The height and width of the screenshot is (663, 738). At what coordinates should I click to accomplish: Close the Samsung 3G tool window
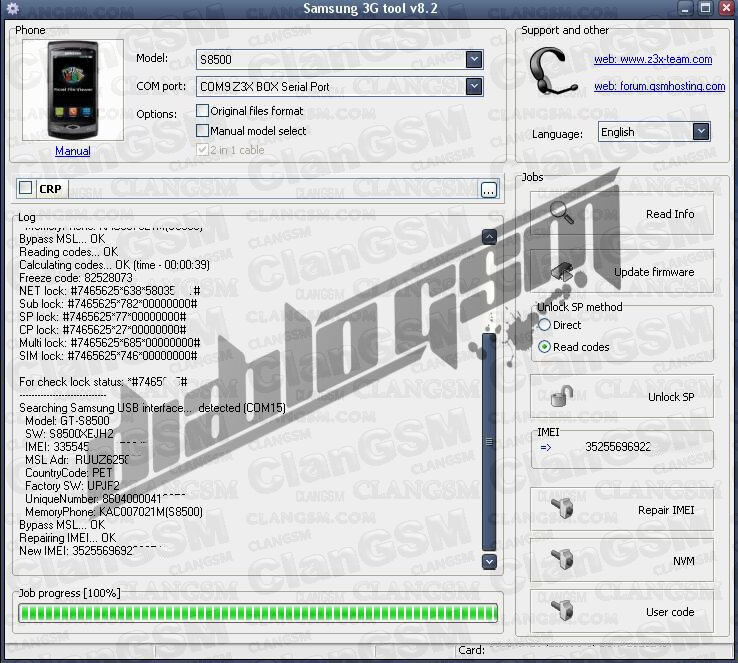coord(726,8)
